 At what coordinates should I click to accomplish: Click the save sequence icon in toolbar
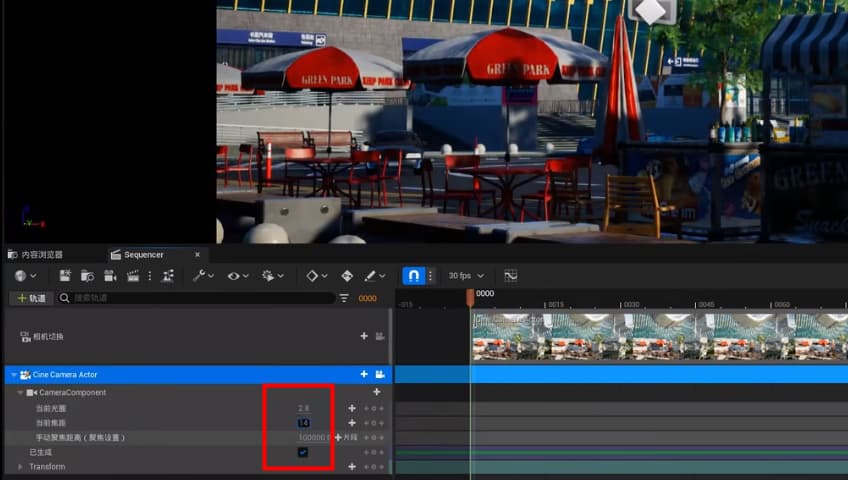coord(65,275)
